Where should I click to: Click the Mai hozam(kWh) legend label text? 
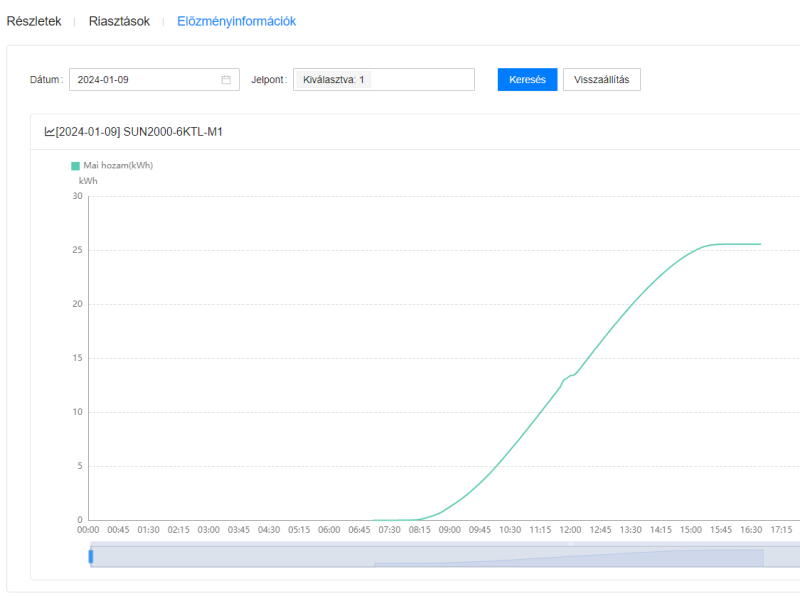118,166
